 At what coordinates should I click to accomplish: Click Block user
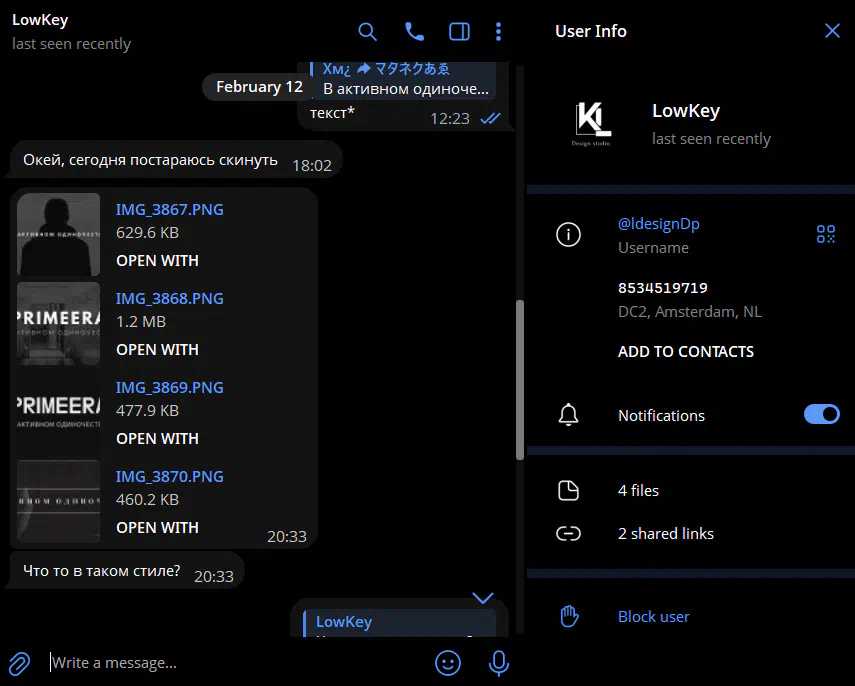653,617
